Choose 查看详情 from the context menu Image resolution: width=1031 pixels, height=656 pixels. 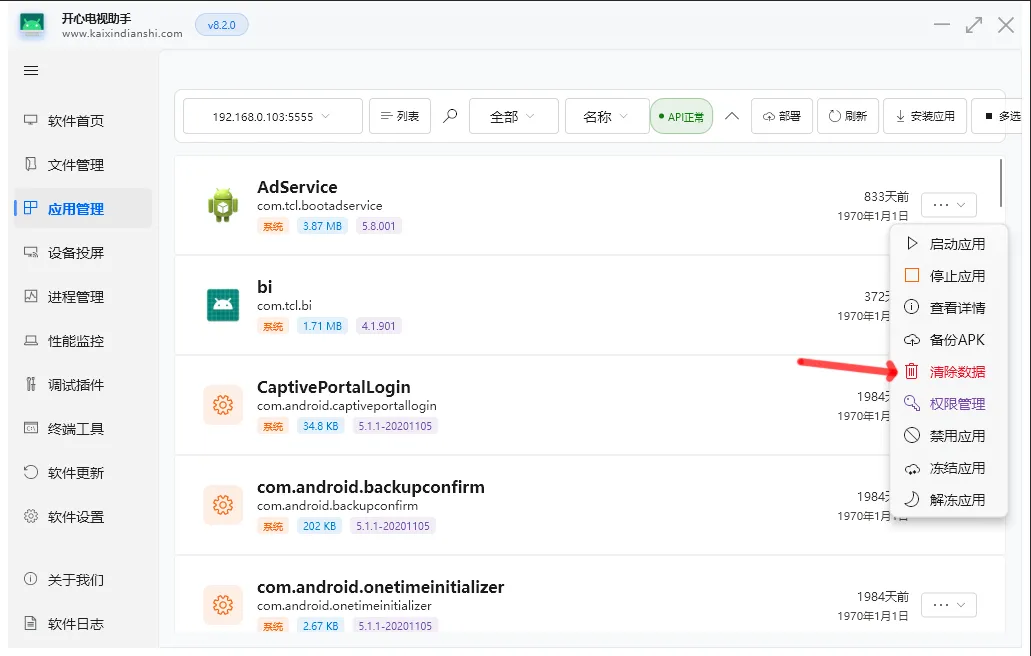pyautogui.click(x=948, y=308)
